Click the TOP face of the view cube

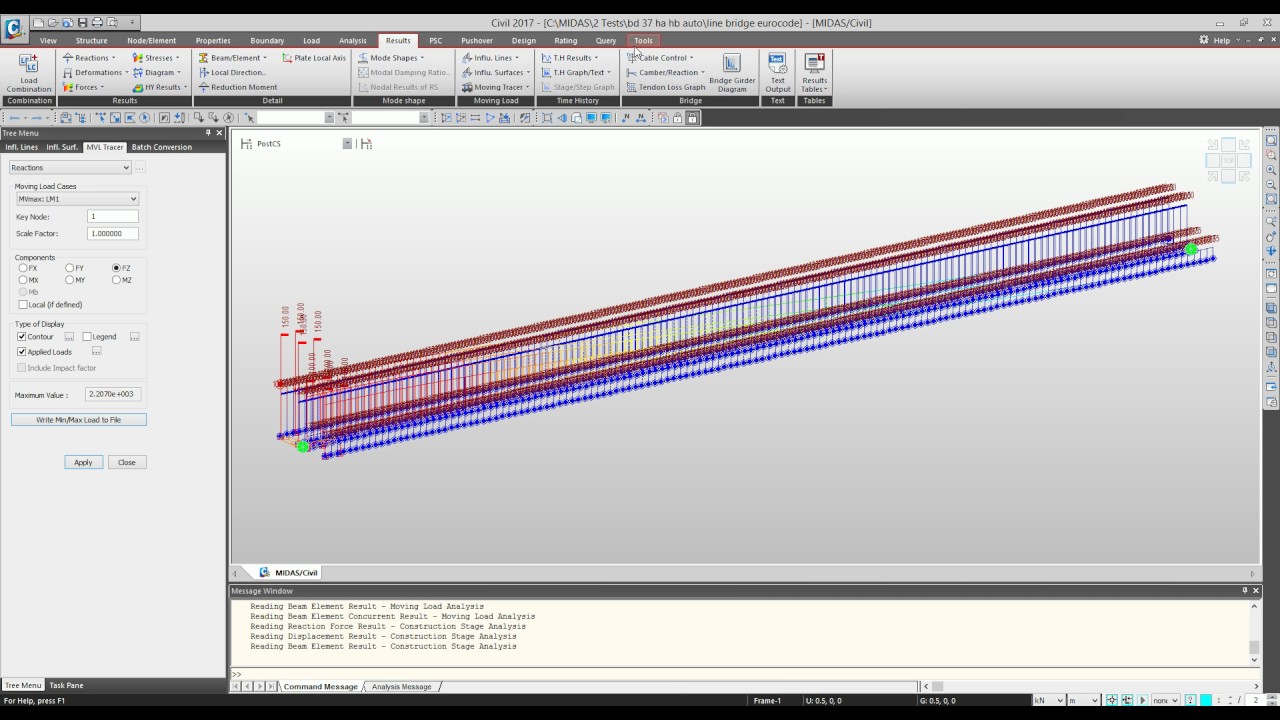point(1228,160)
